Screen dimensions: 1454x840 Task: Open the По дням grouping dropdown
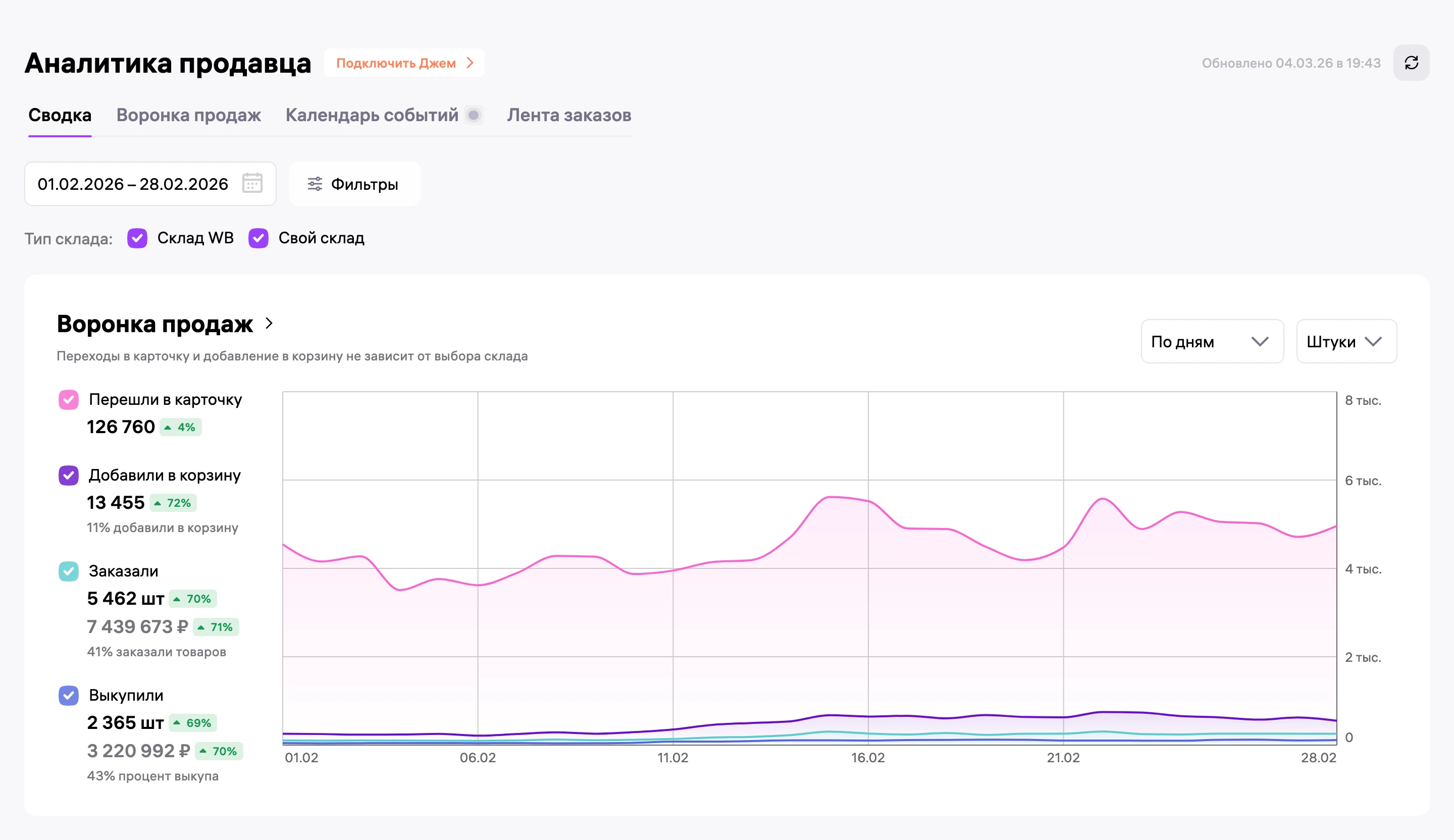(1212, 342)
